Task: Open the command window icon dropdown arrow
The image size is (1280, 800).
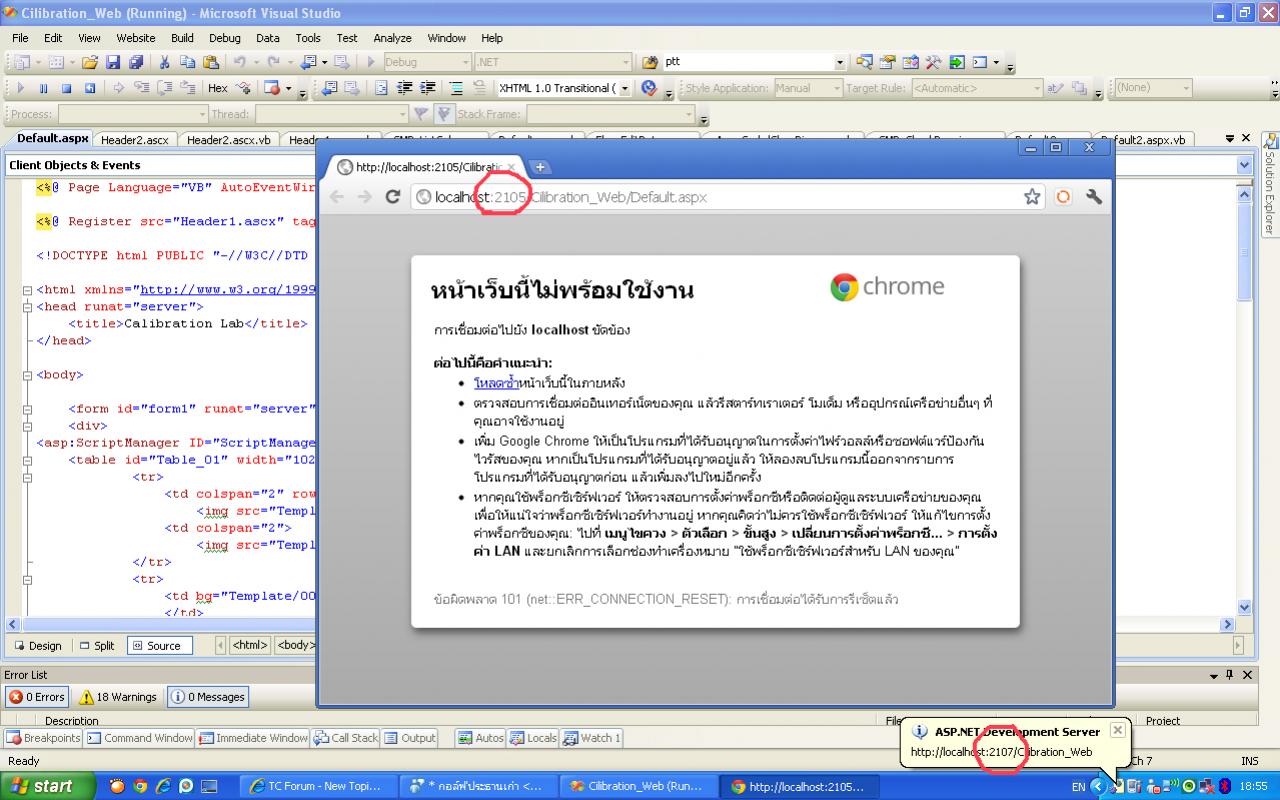Action: (x=997, y=62)
